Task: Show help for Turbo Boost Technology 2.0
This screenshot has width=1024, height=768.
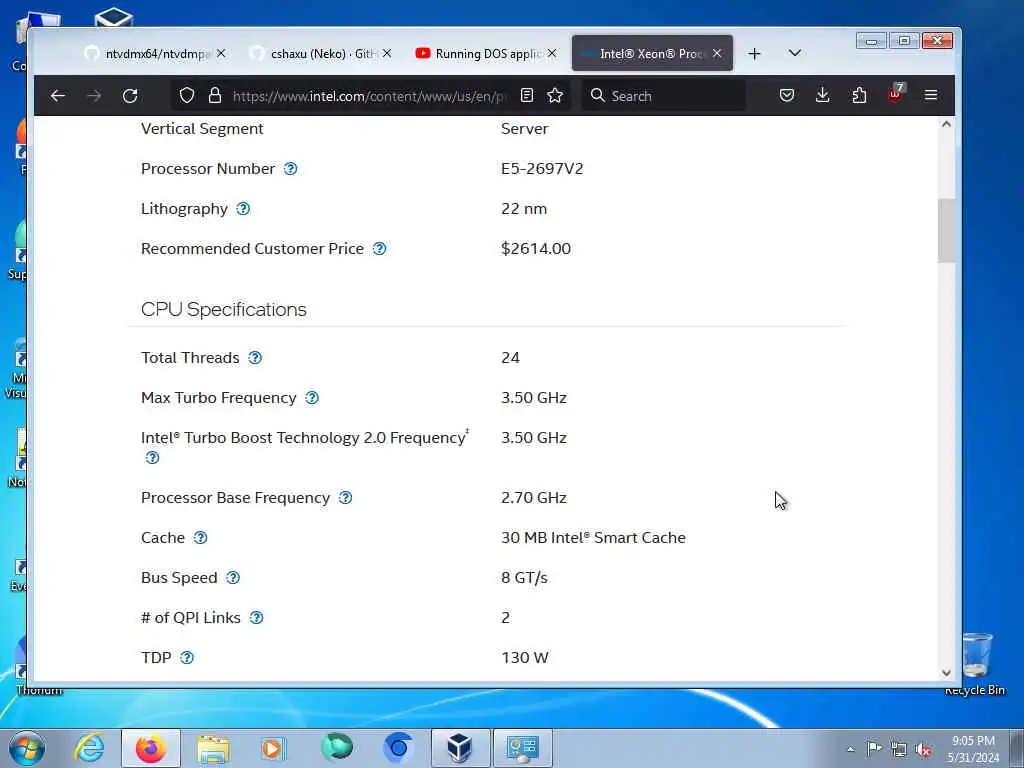Action: tap(152, 457)
